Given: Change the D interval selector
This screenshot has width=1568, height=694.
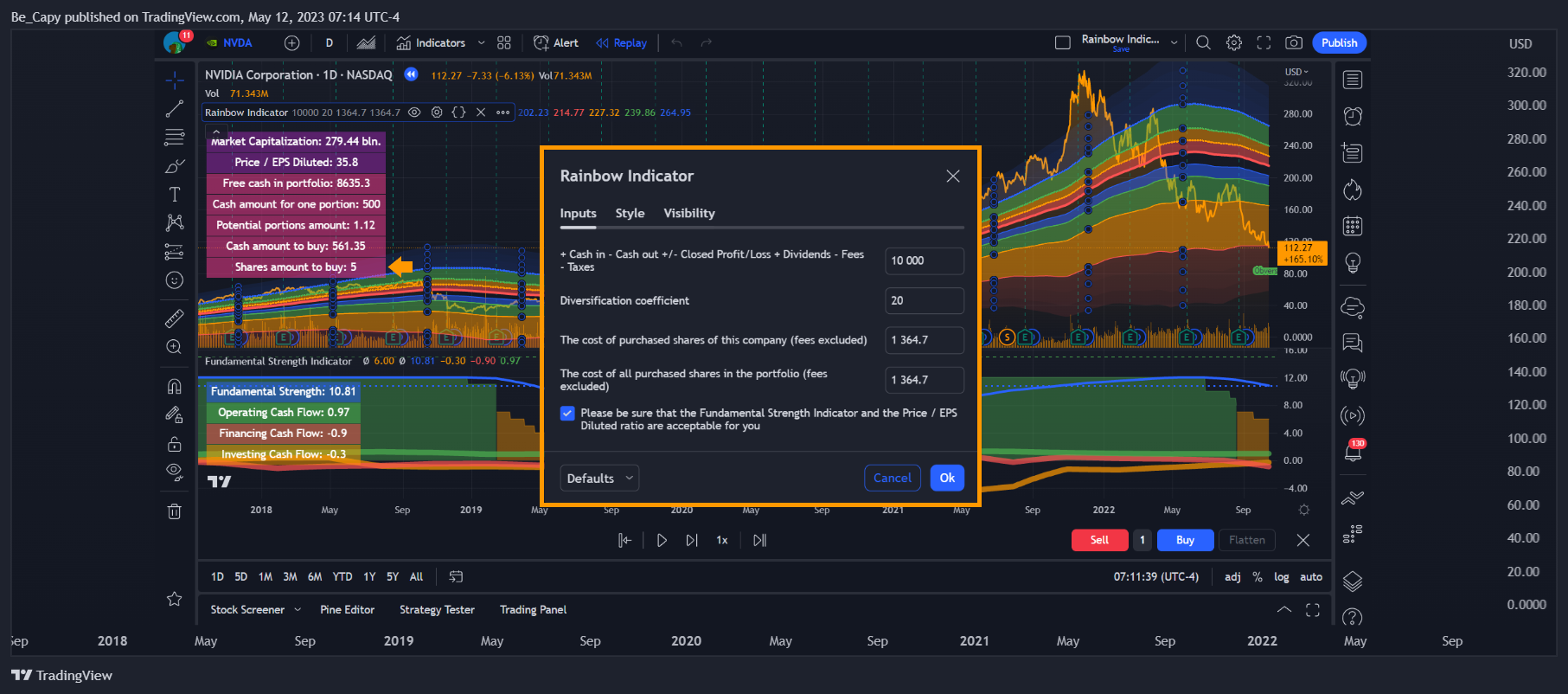Looking at the screenshot, I should pos(330,43).
